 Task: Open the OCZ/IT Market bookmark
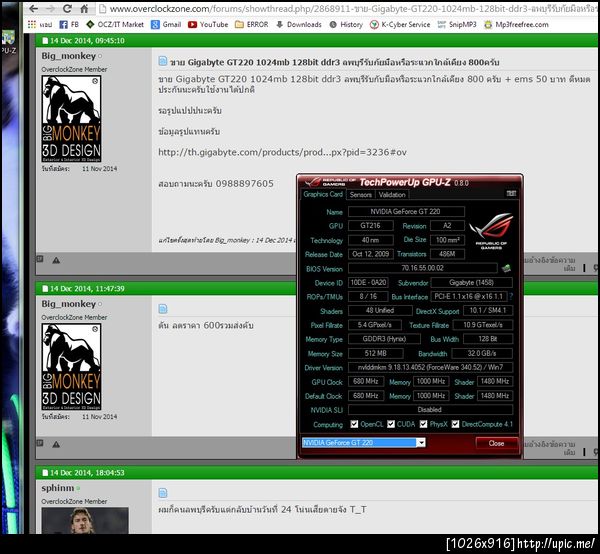point(114,24)
